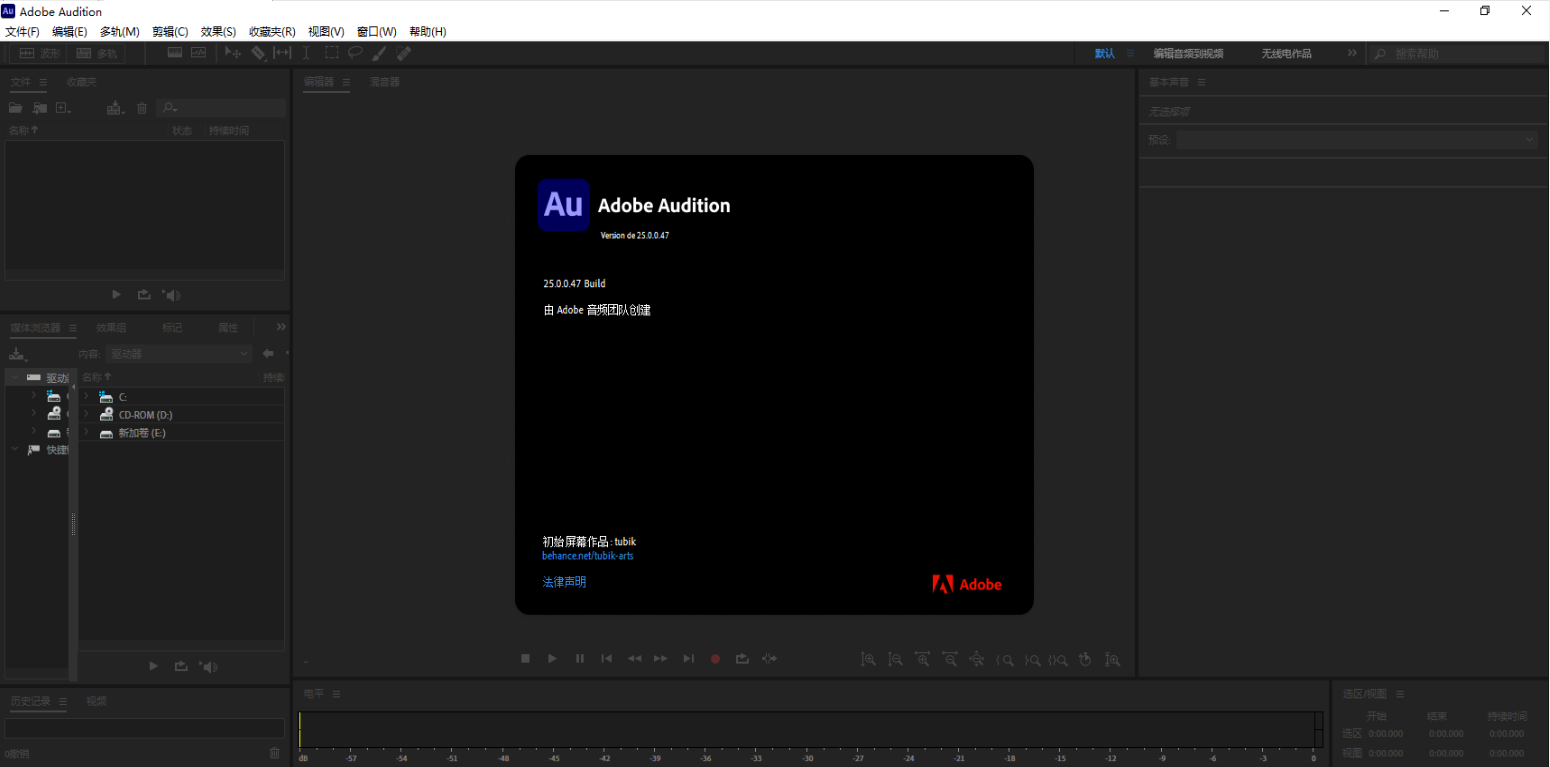Screen dimensions: 1550x767
Task: Click the Fast Forward button in transport
Action: (x=661, y=658)
